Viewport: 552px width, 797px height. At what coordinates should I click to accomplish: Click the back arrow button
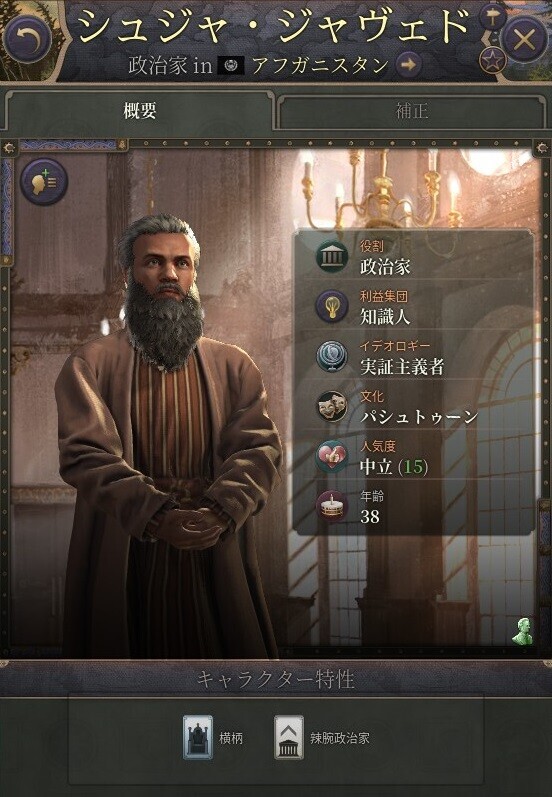point(27,40)
